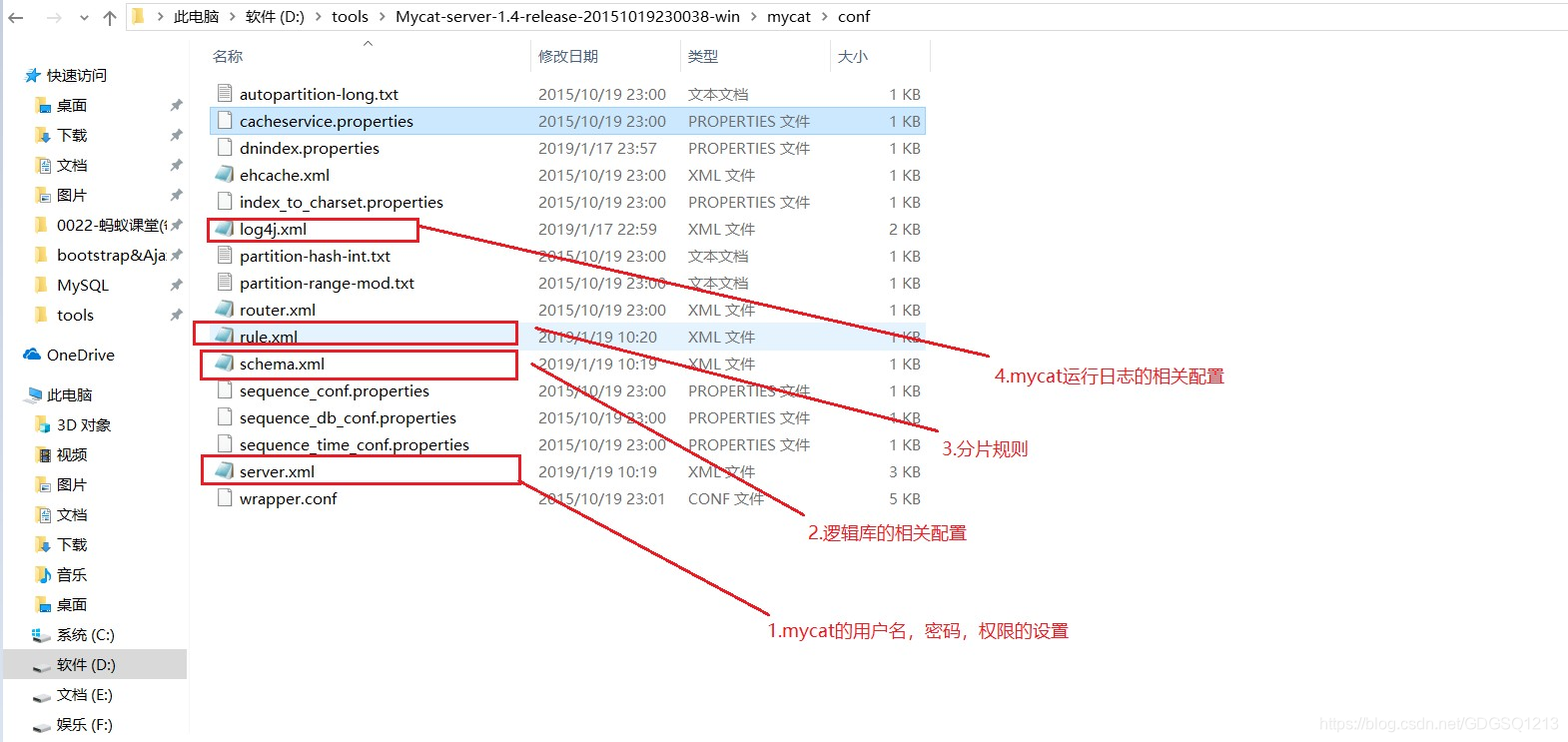Sort by the 大小 column header
This screenshot has height=742, width=1568.
853,56
